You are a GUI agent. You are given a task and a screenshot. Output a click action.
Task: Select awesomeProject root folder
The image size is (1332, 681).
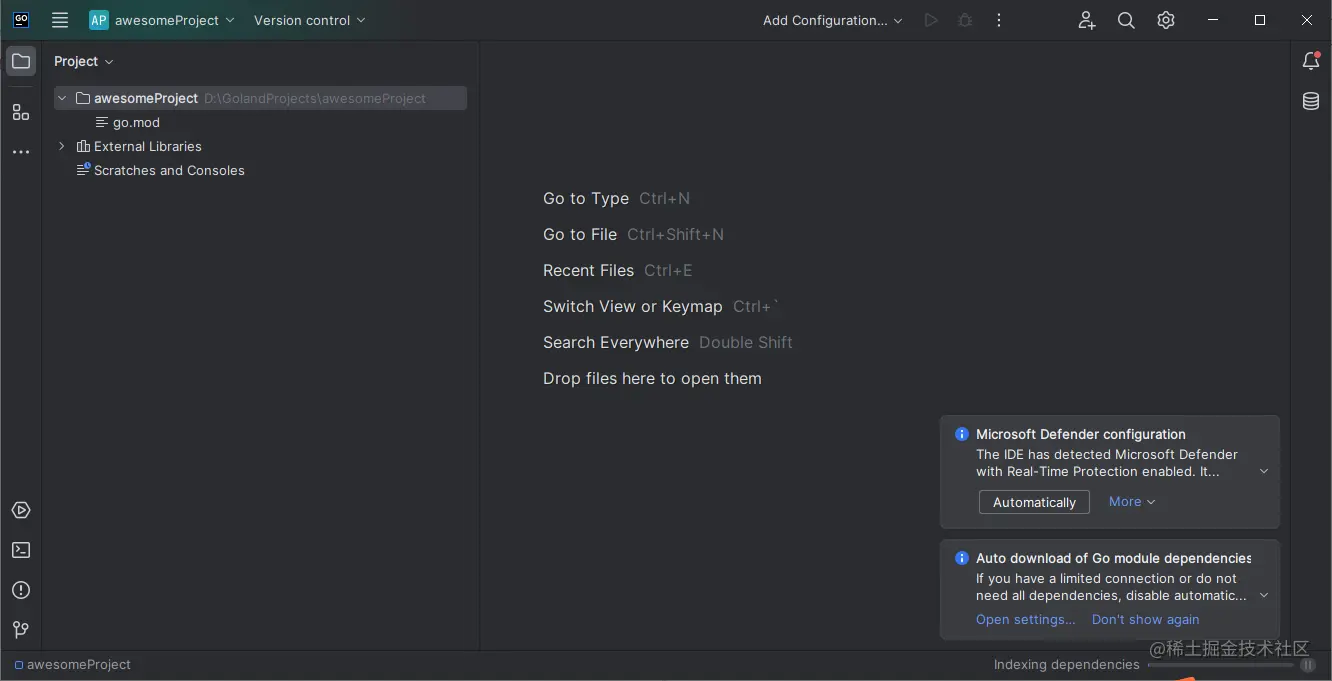point(260,98)
